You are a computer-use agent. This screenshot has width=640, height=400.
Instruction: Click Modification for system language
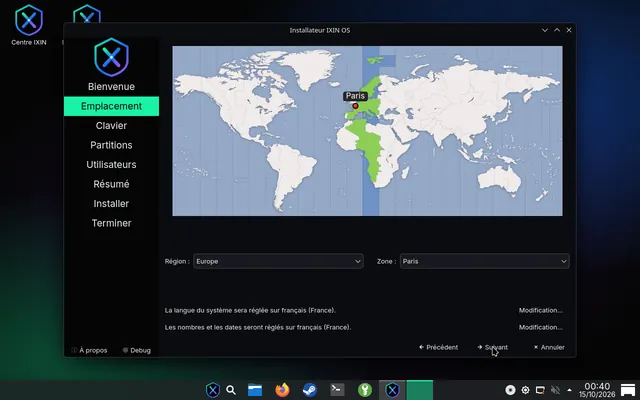(540, 310)
